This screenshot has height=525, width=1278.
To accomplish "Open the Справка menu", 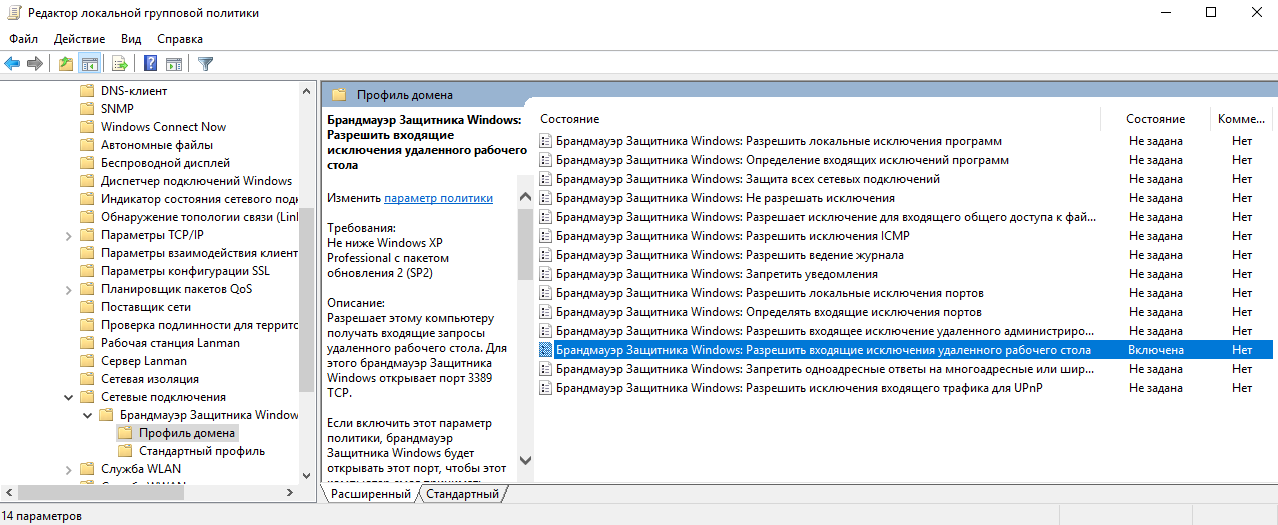I will 180,38.
